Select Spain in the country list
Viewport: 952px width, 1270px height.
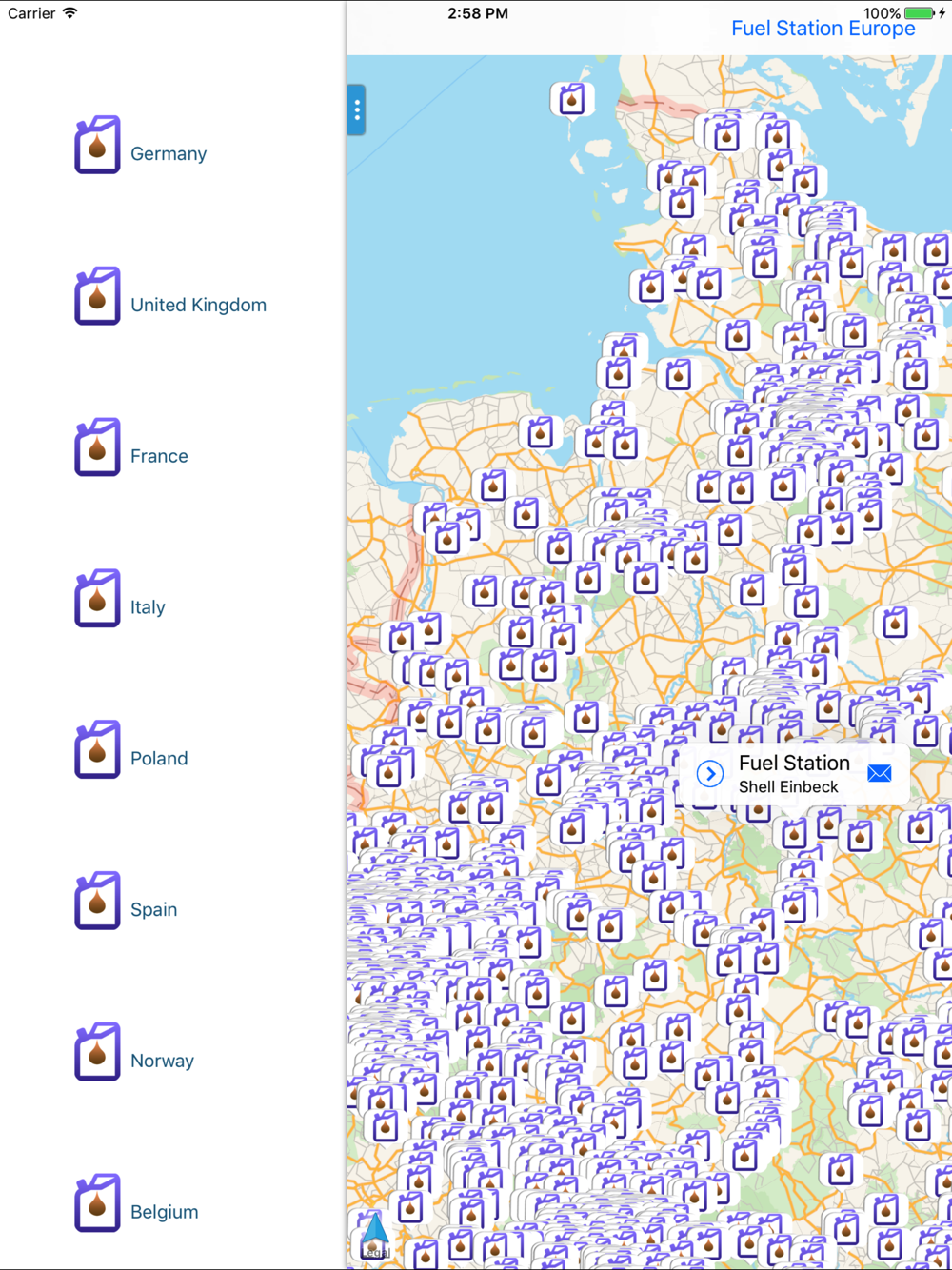(x=153, y=910)
